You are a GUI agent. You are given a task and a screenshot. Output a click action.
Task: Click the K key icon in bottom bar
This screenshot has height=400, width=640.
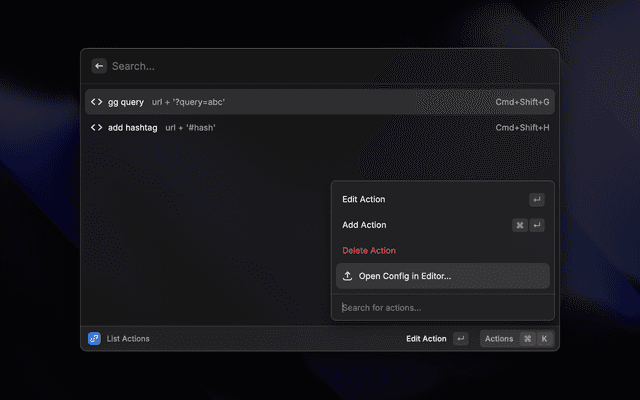pyautogui.click(x=544, y=339)
